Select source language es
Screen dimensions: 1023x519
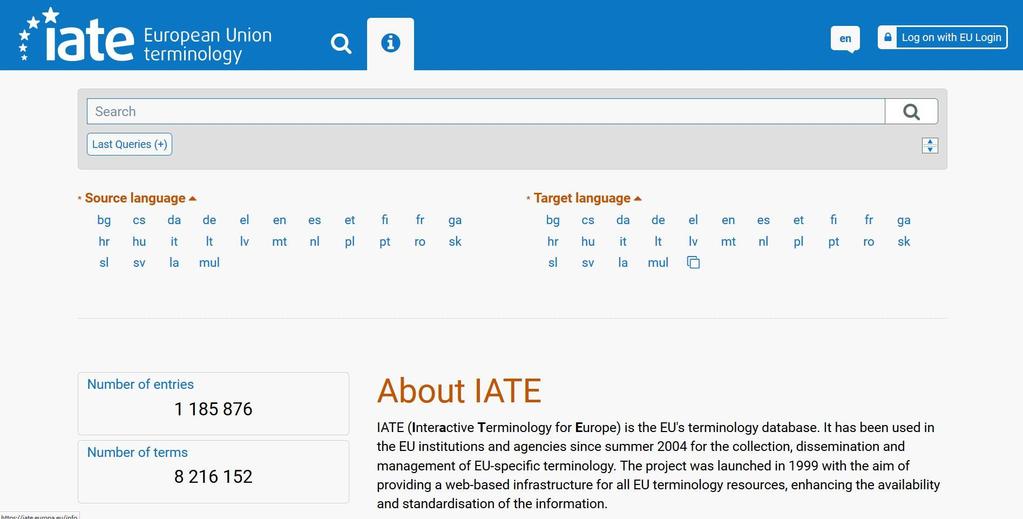[x=314, y=220]
